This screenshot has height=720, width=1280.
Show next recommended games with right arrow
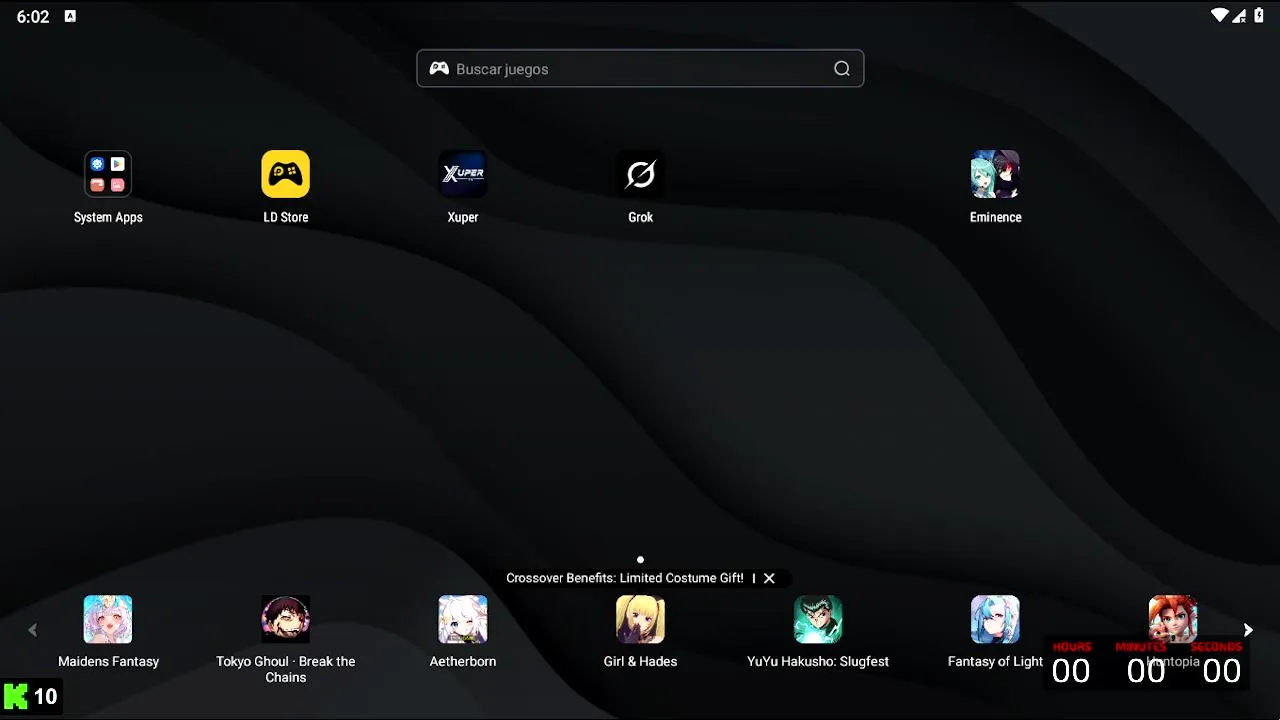1248,630
